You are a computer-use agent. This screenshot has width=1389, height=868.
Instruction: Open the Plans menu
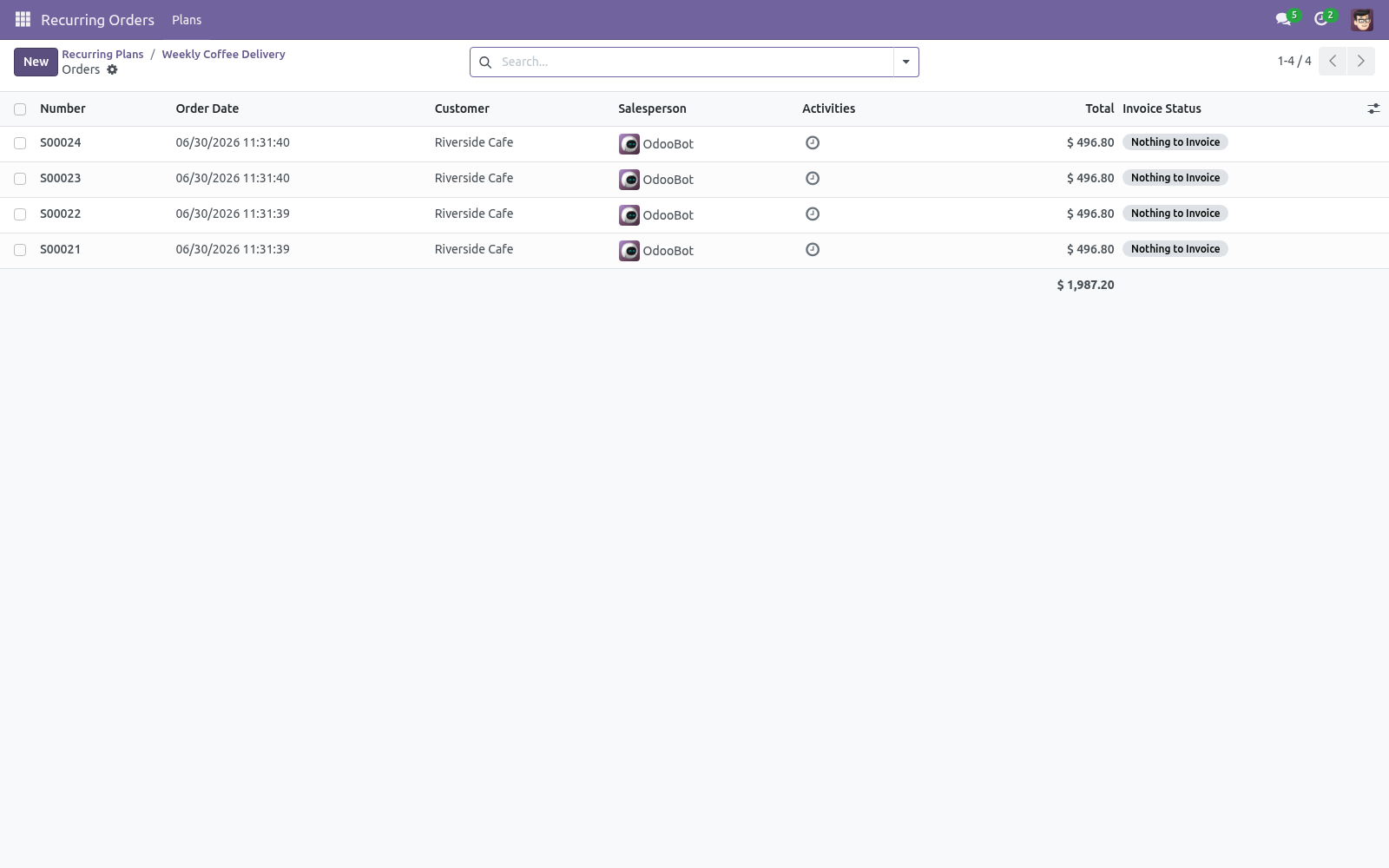point(187,19)
